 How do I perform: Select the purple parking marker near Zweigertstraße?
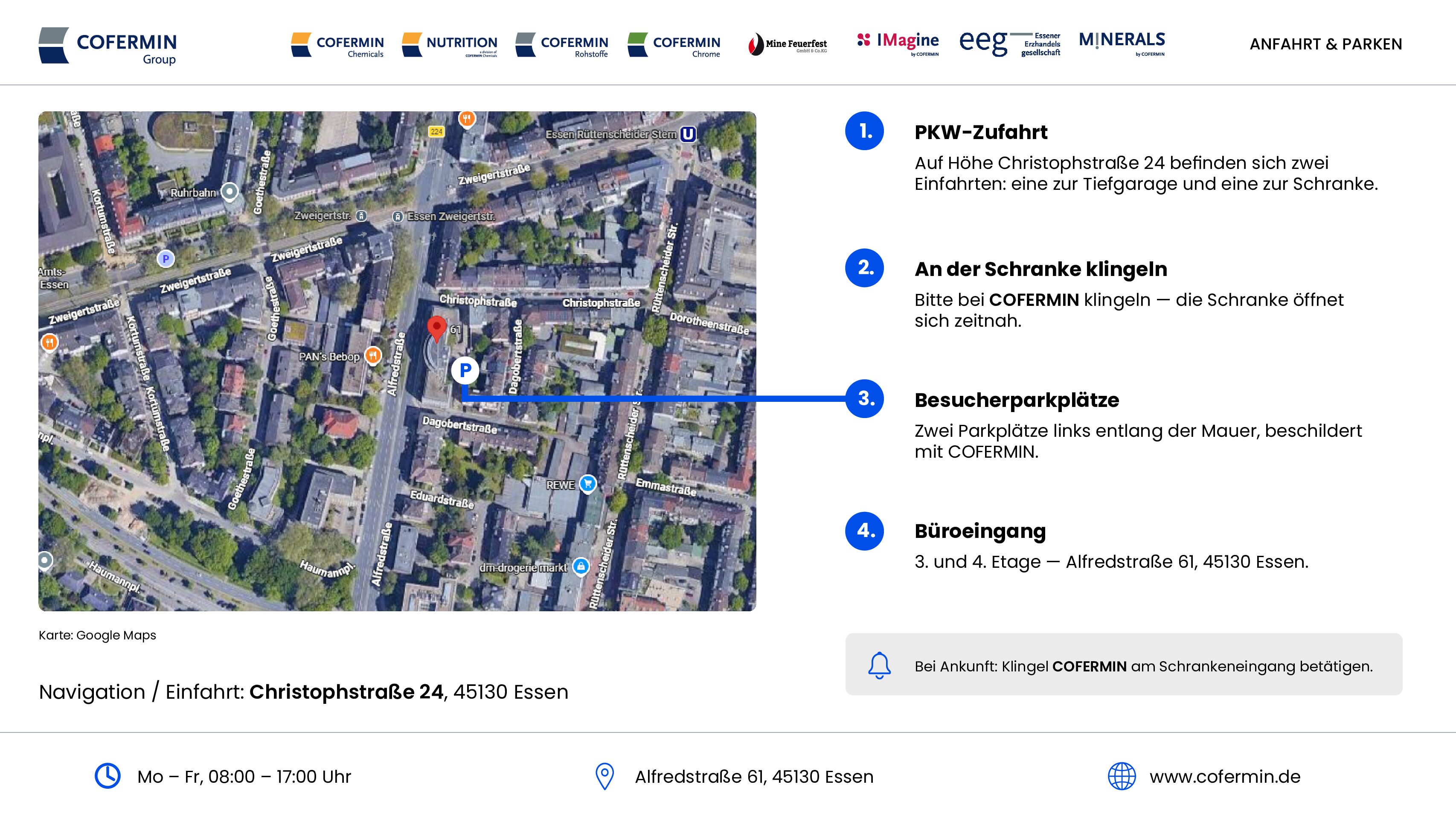[165, 259]
